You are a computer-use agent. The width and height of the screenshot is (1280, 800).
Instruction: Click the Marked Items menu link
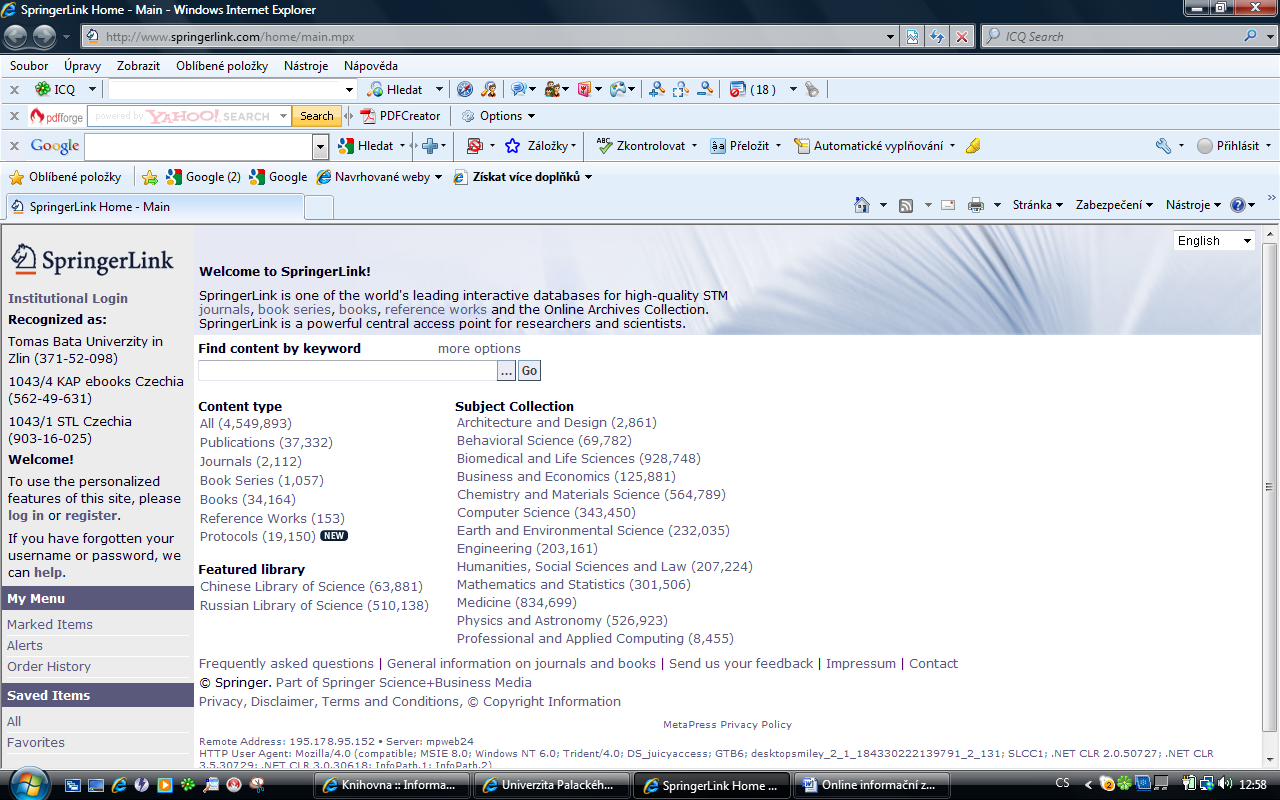pyautogui.click(x=50, y=624)
